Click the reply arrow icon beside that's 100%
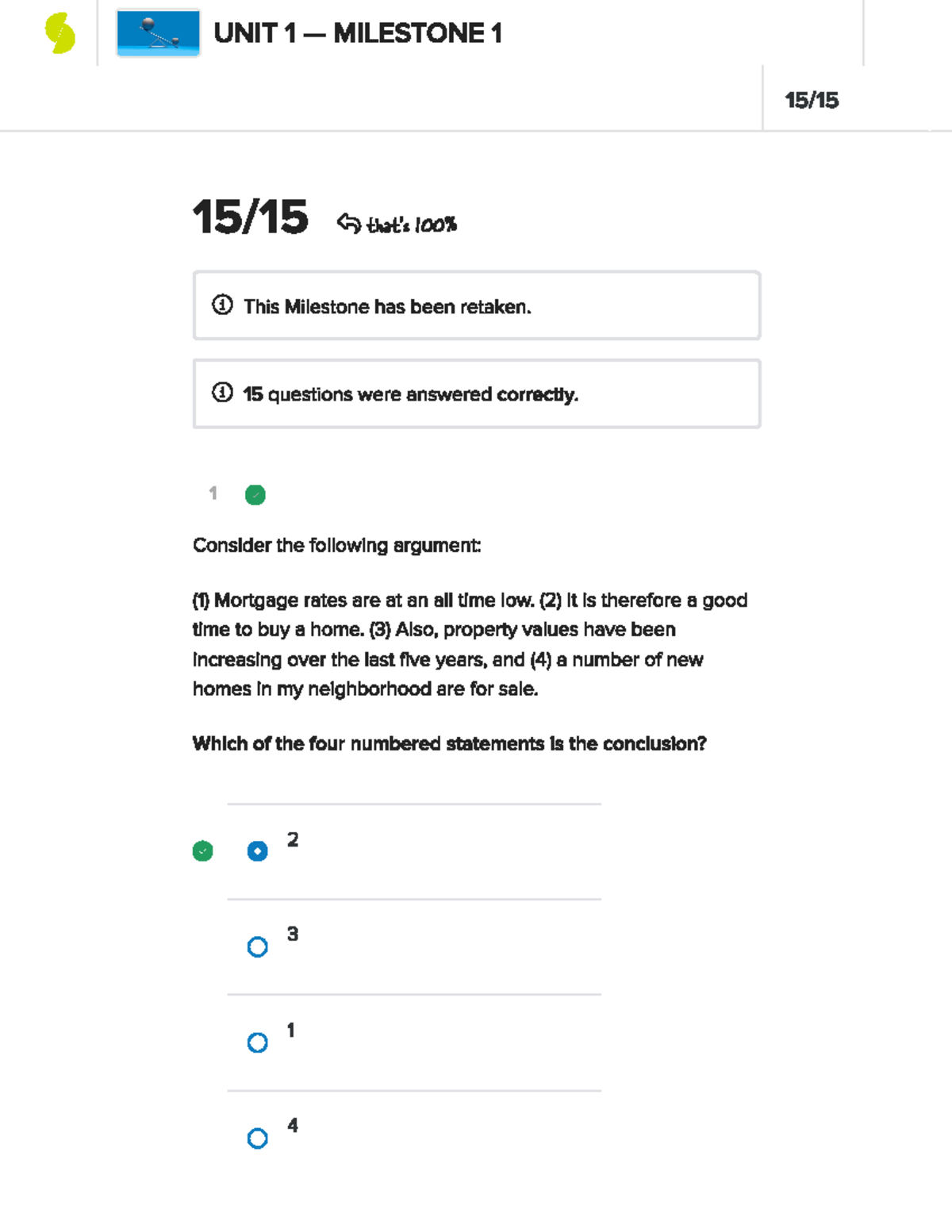 click(x=348, y=223)
